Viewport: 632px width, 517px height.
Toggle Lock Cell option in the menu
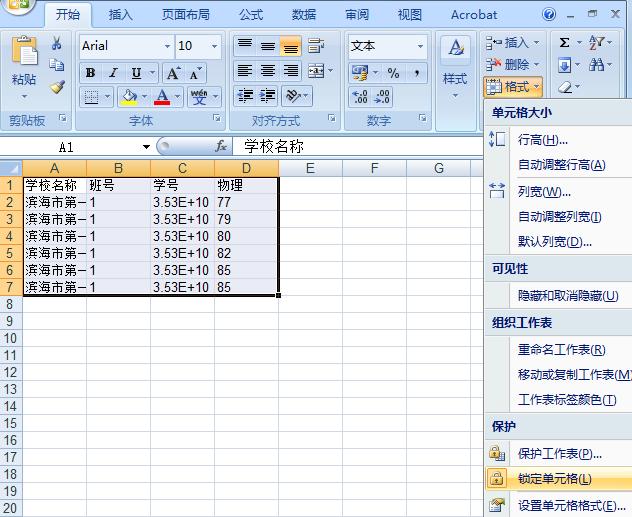tap(554, 479)
